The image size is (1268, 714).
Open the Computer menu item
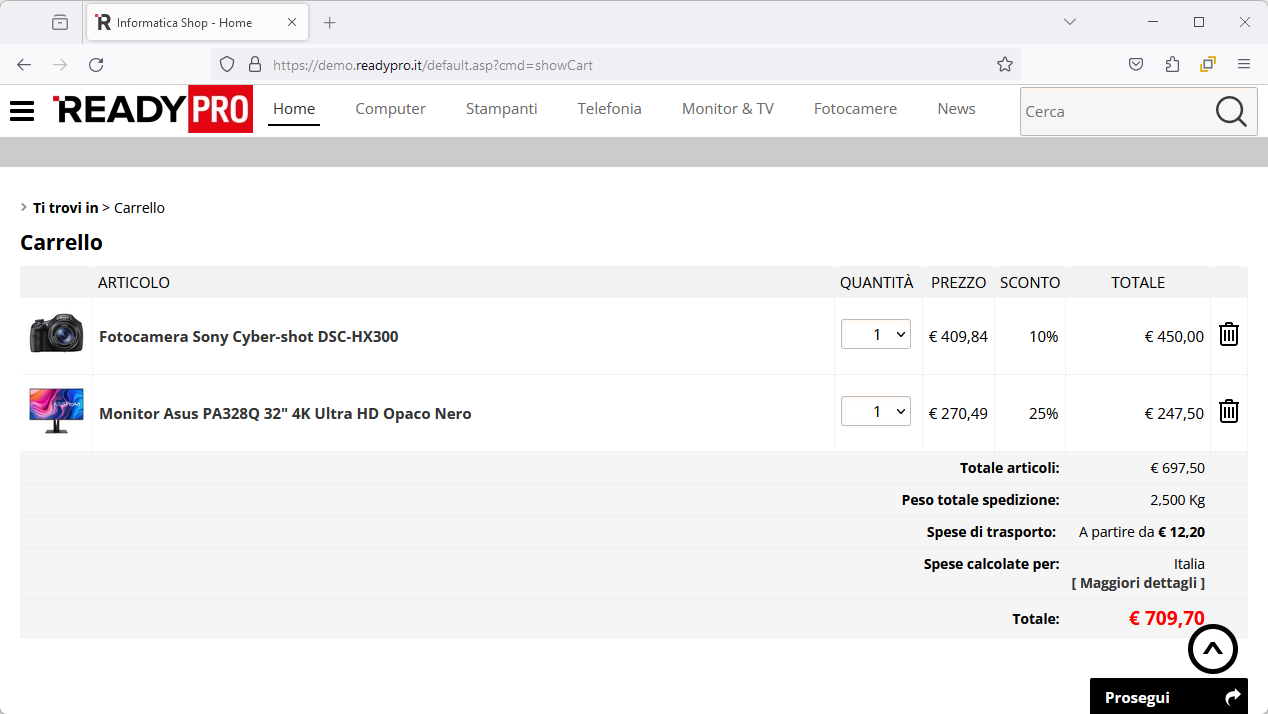point(391,109)
